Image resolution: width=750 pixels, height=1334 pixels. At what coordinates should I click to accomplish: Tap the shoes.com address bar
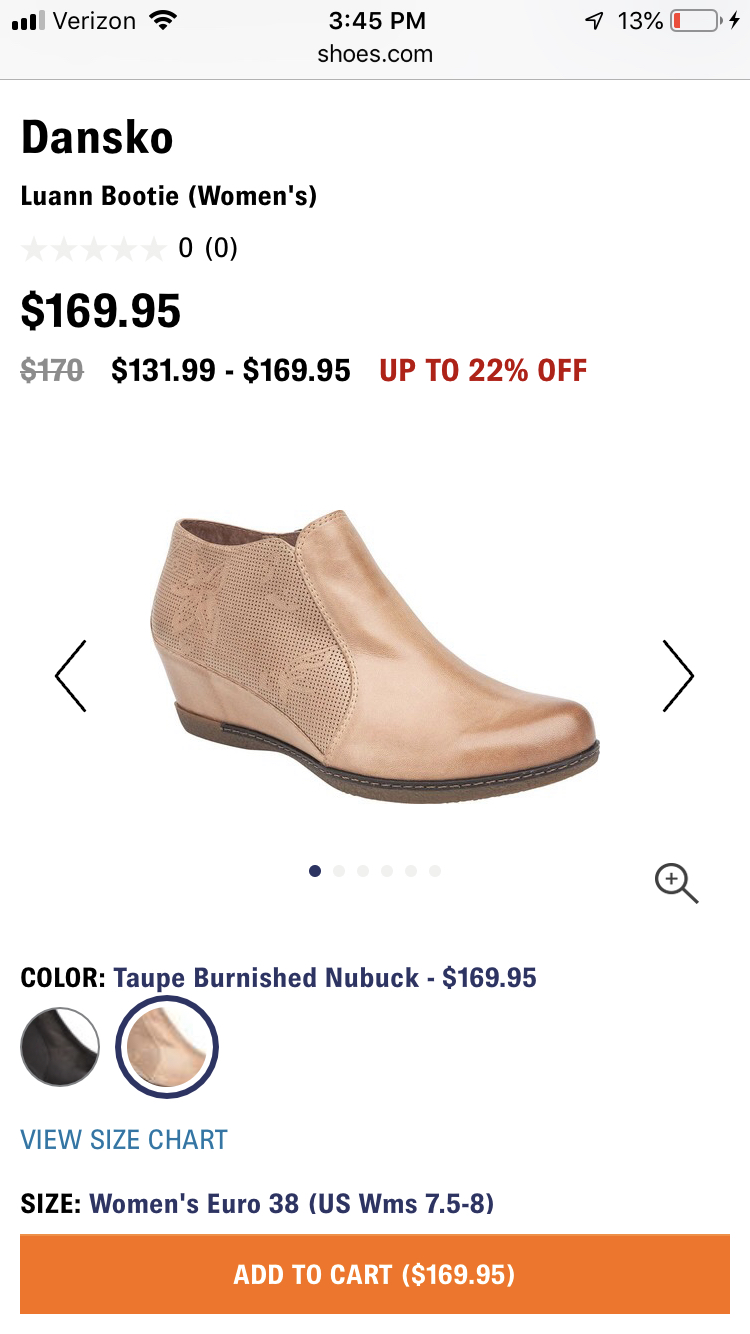pyautogui.click(x=375, y=54)
